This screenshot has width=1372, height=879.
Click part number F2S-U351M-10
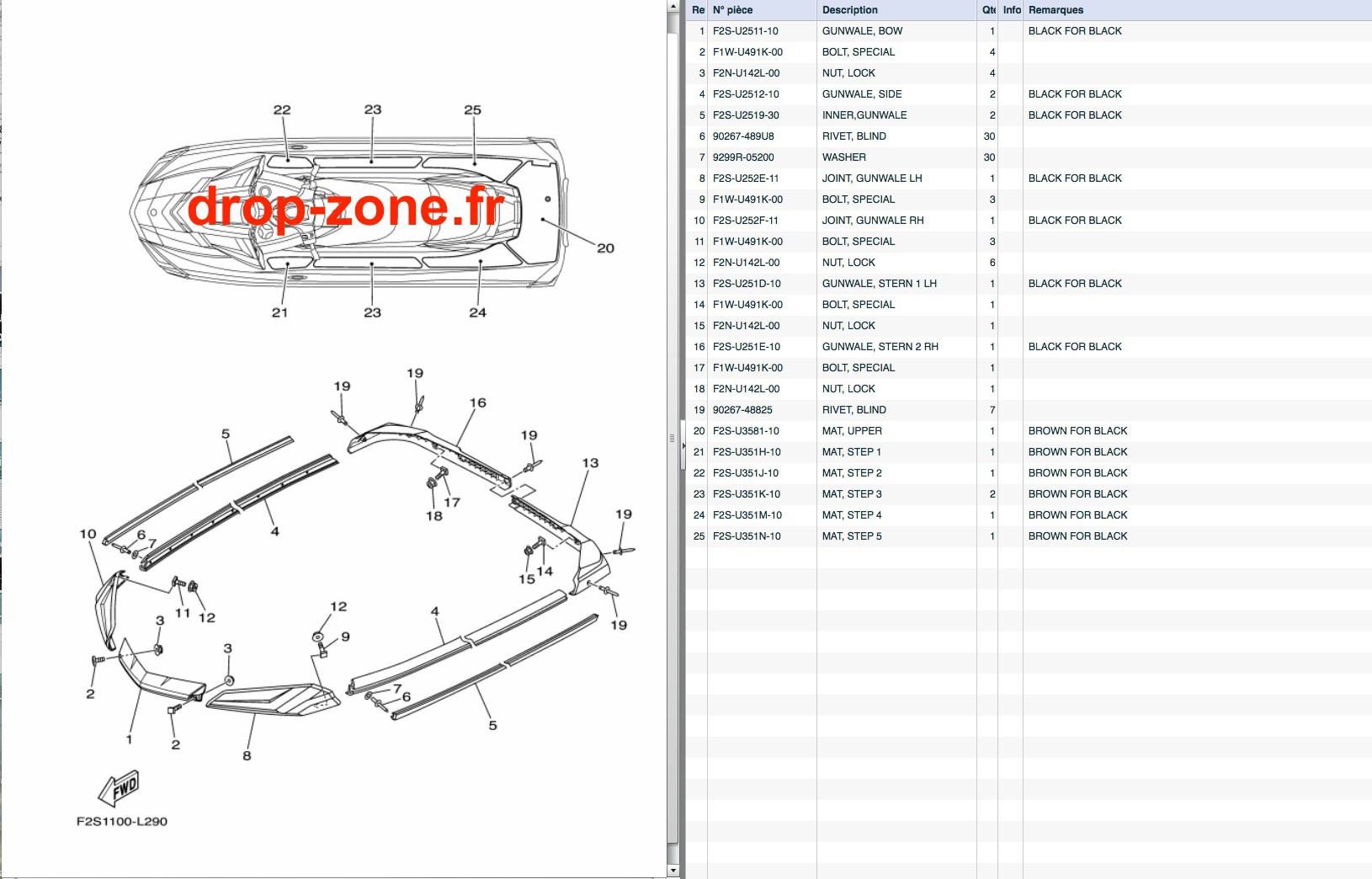pyautogui.click(x=747, y=515)
